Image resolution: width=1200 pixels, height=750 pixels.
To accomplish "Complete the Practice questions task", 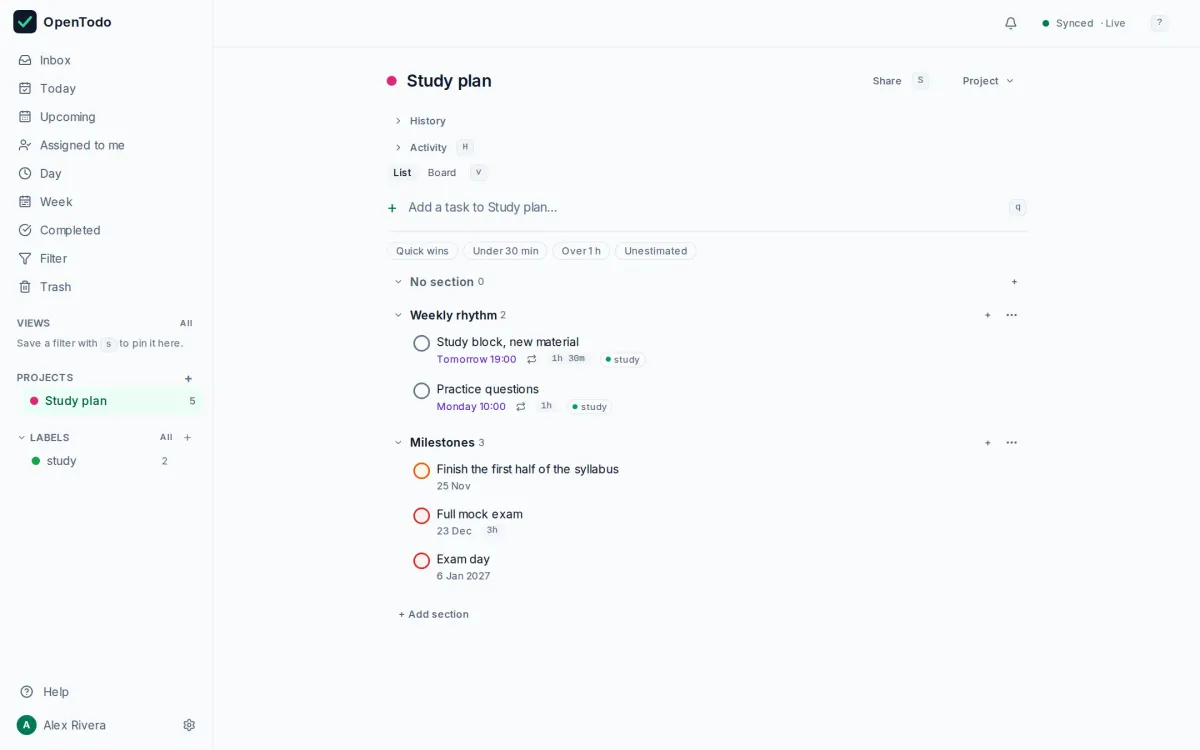I will pyautogui.click(x=422, y=391).
